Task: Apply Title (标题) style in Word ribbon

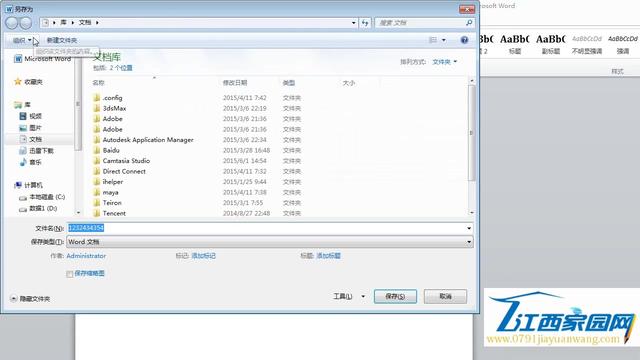Action: (515, 44)
